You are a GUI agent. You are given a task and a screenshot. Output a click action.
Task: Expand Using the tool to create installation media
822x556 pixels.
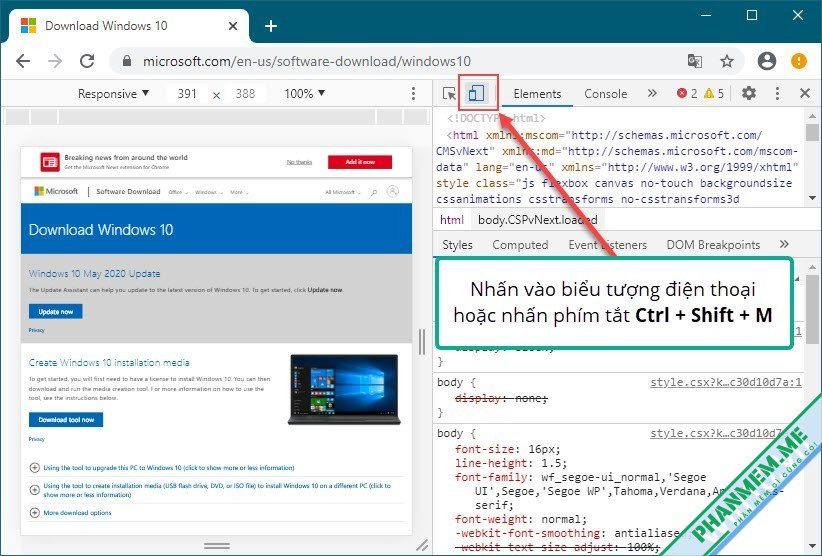(210, 490)
